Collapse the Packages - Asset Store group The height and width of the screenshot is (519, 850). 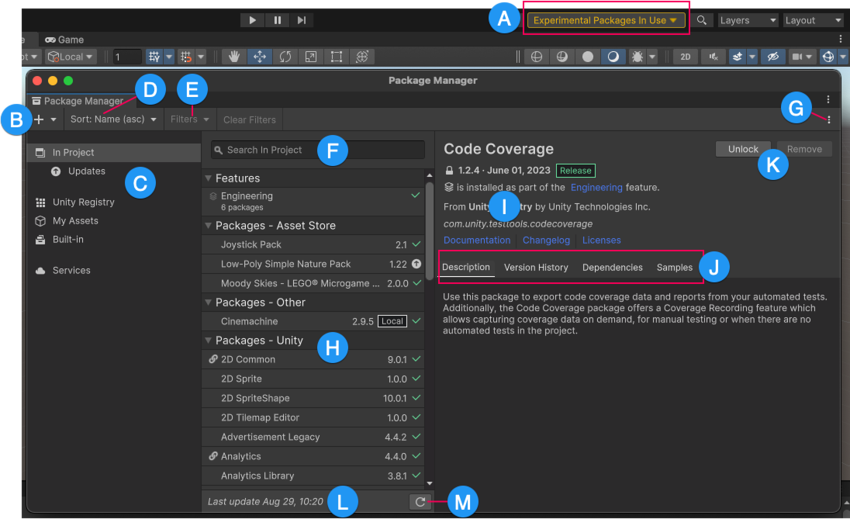pyautogui.click(x=209, y=226)
